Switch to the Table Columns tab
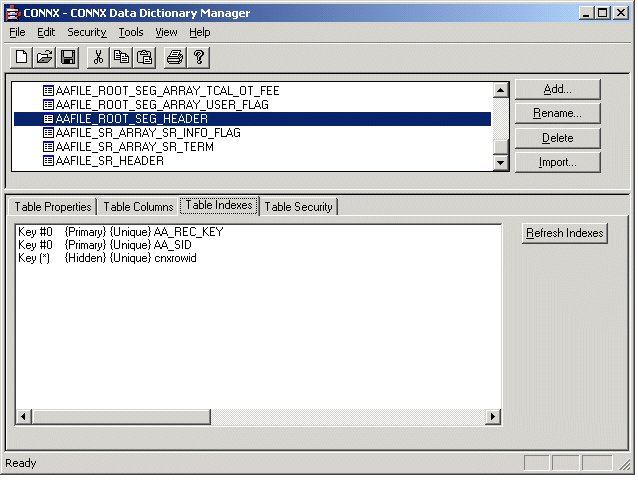 [138, 207]
